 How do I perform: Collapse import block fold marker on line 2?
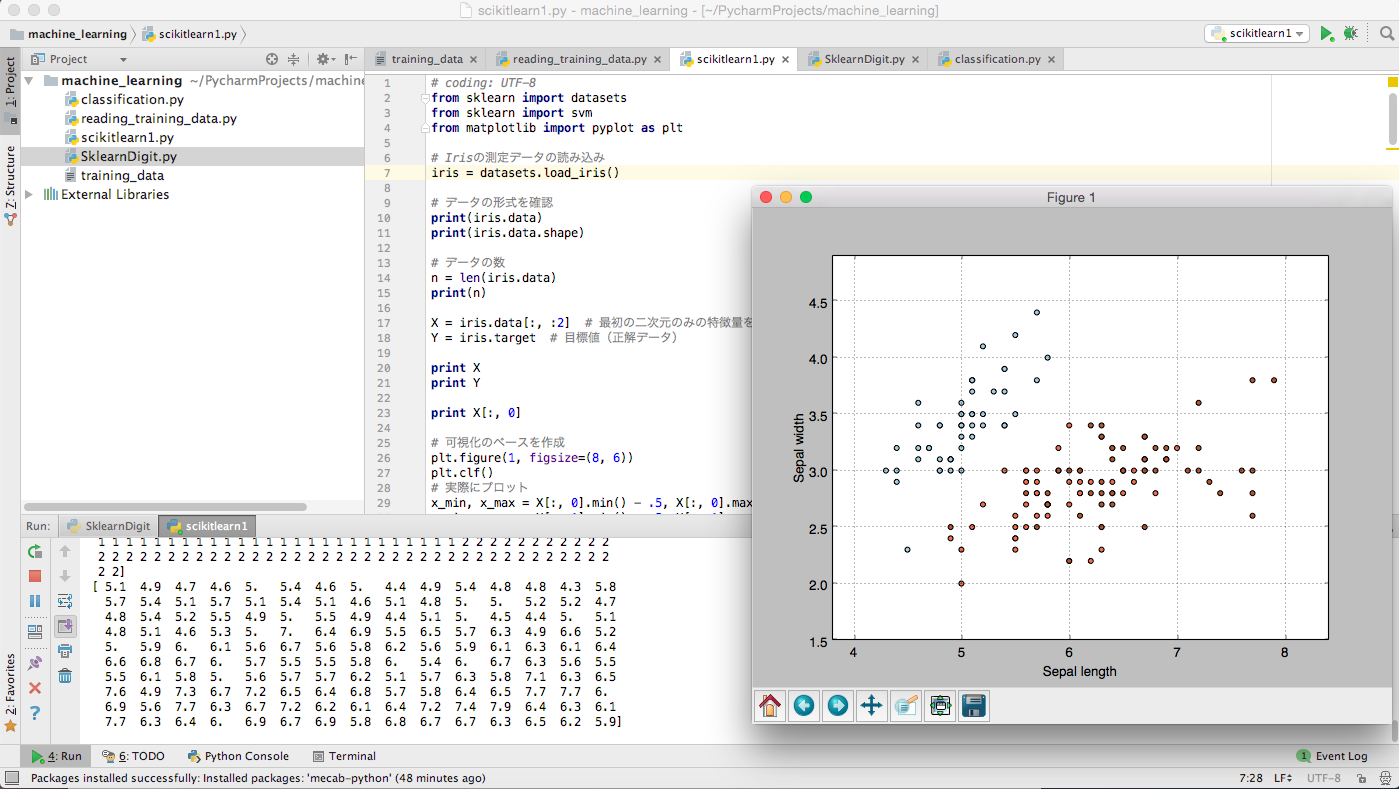pyautogui.click(x=425, y=98)
